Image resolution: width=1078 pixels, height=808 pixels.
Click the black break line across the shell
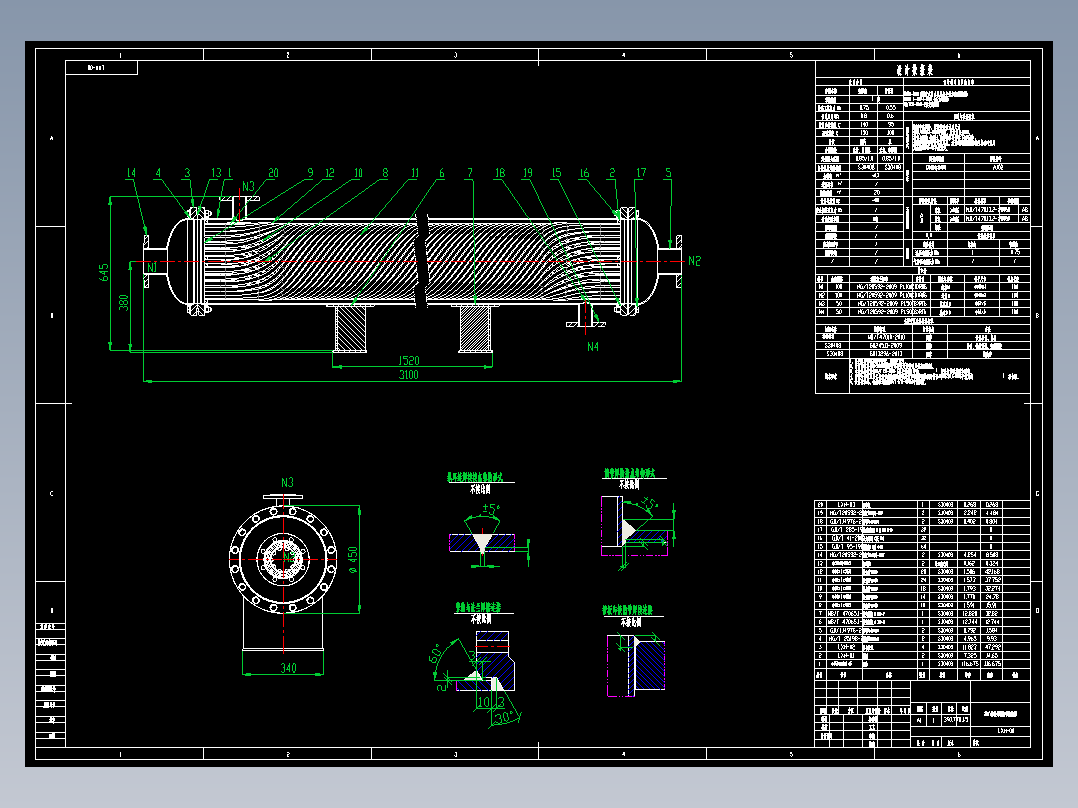coord(421,260)
